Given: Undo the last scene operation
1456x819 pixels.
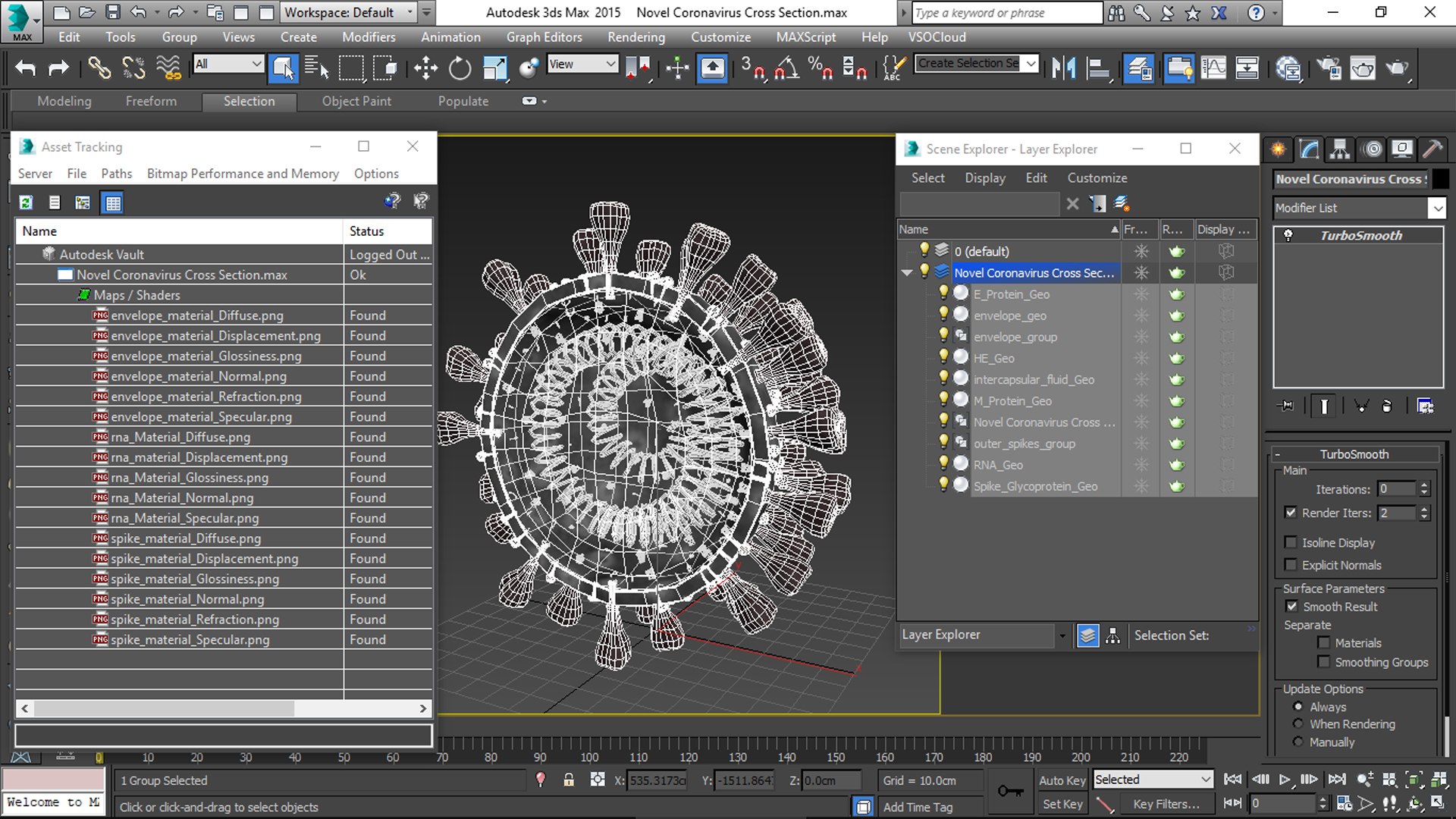Looking at the screenshot, I should coord(25,68).
